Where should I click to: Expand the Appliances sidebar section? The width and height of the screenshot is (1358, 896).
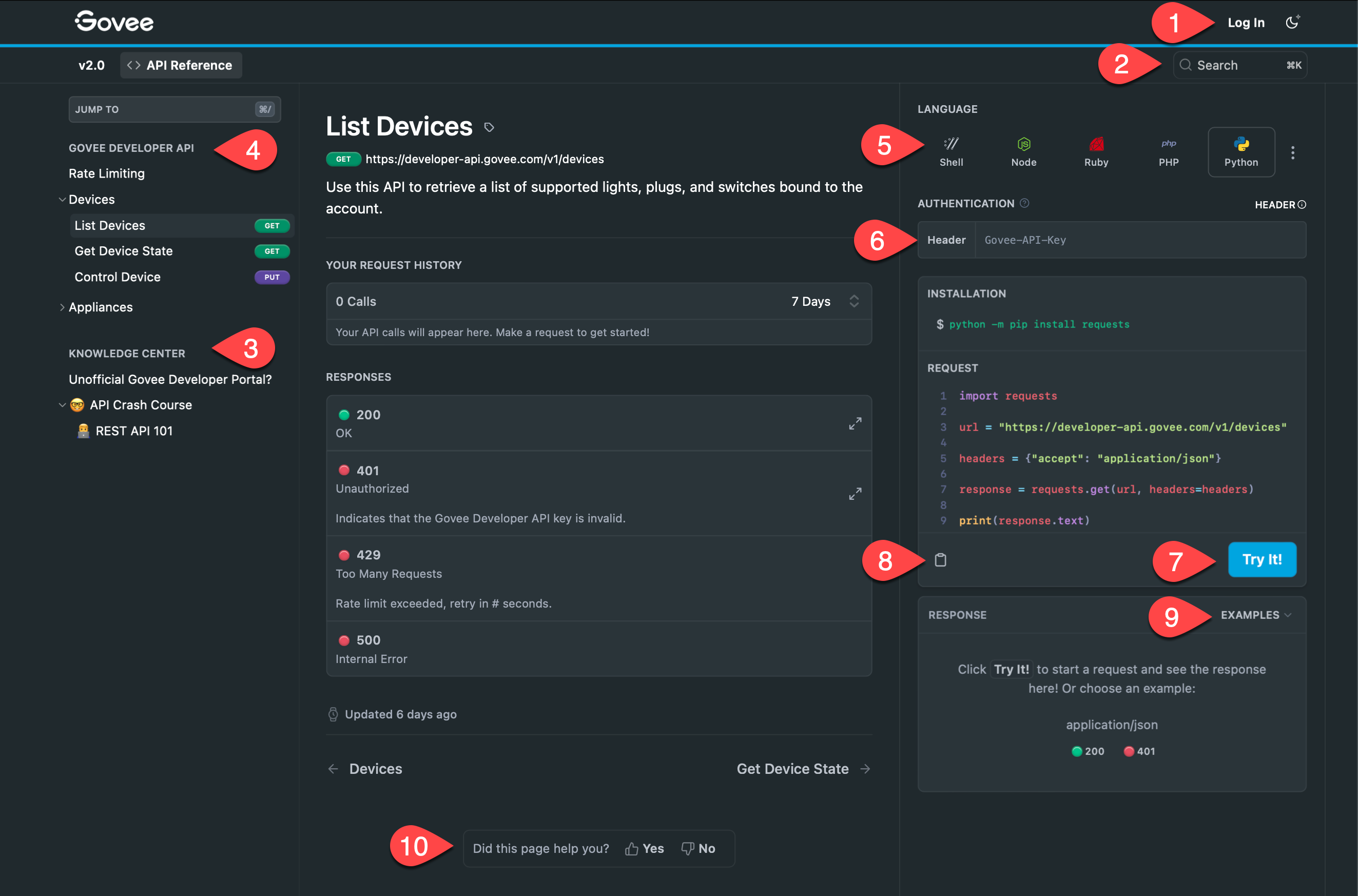coord(62,307)
